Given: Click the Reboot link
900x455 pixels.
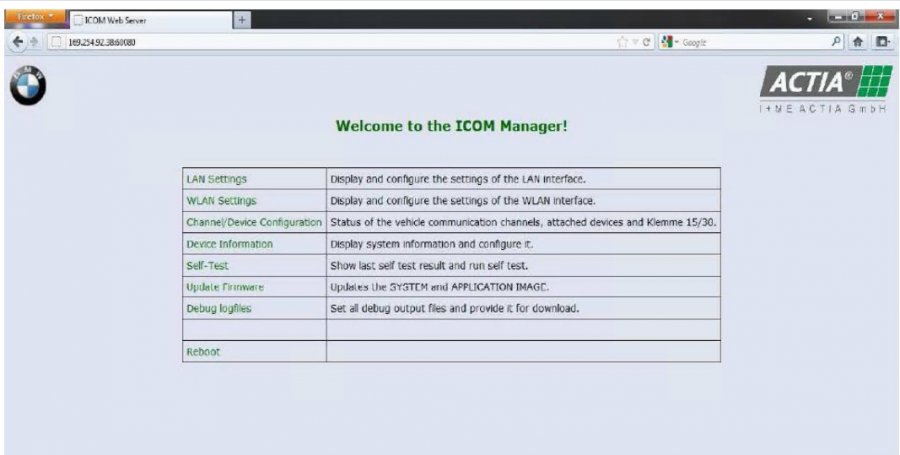Looking at the screenshot, I should [203, 352].
